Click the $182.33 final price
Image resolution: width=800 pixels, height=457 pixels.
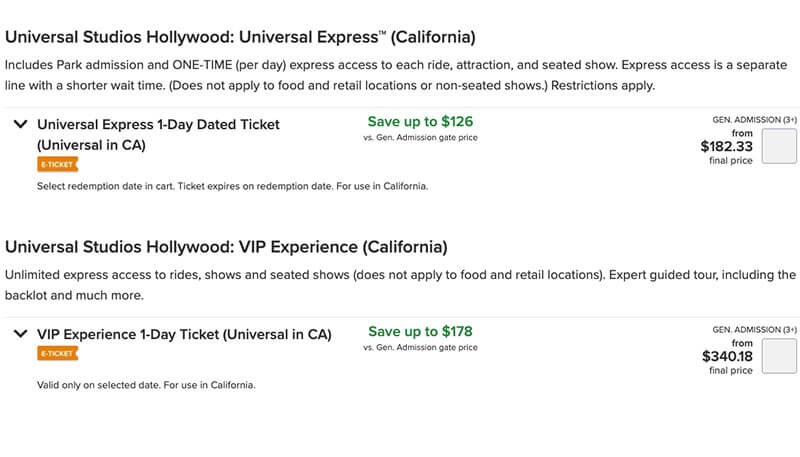point(726,146)
